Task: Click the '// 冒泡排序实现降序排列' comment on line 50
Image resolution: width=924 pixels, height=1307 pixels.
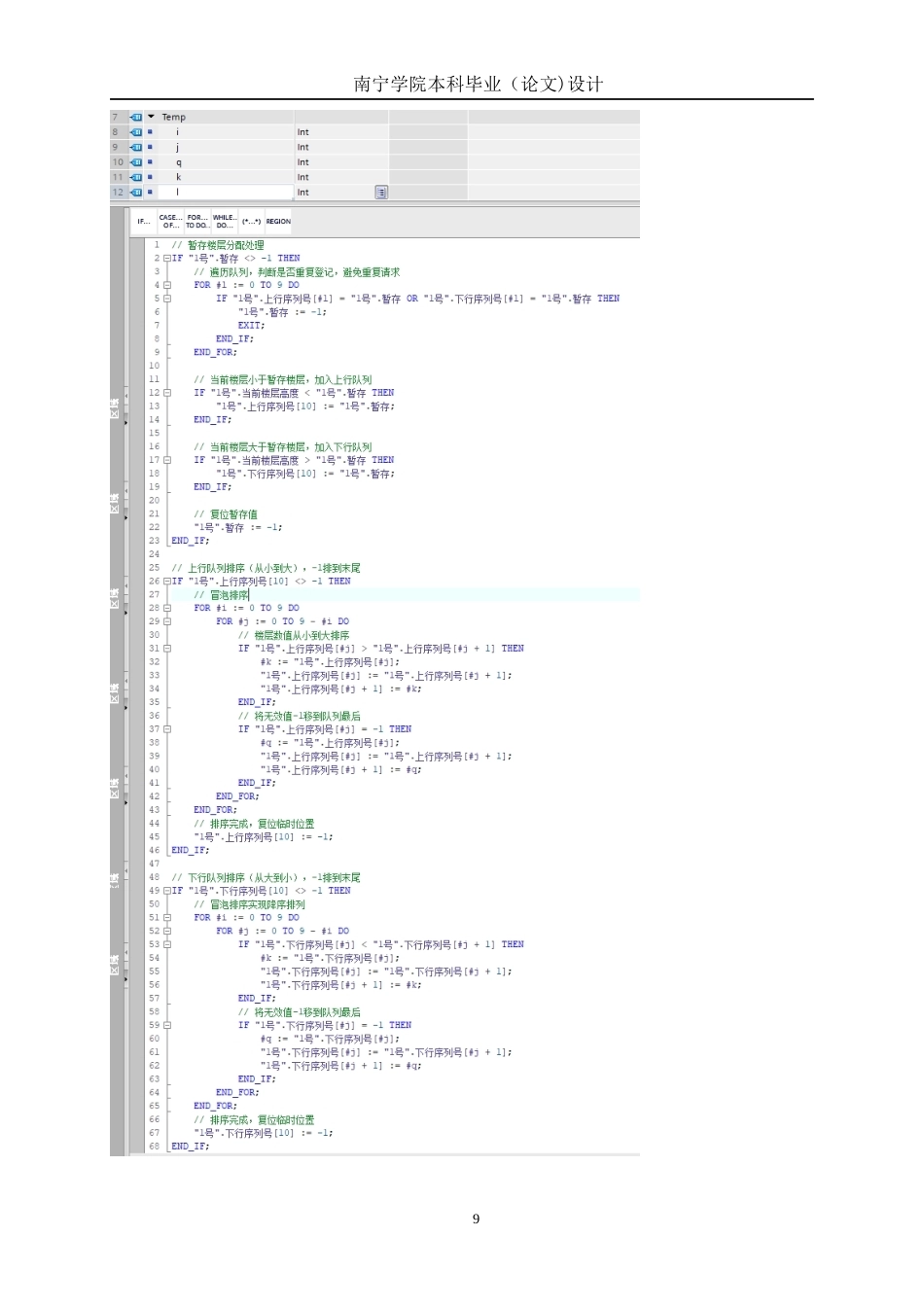Action: coord(249,904)
